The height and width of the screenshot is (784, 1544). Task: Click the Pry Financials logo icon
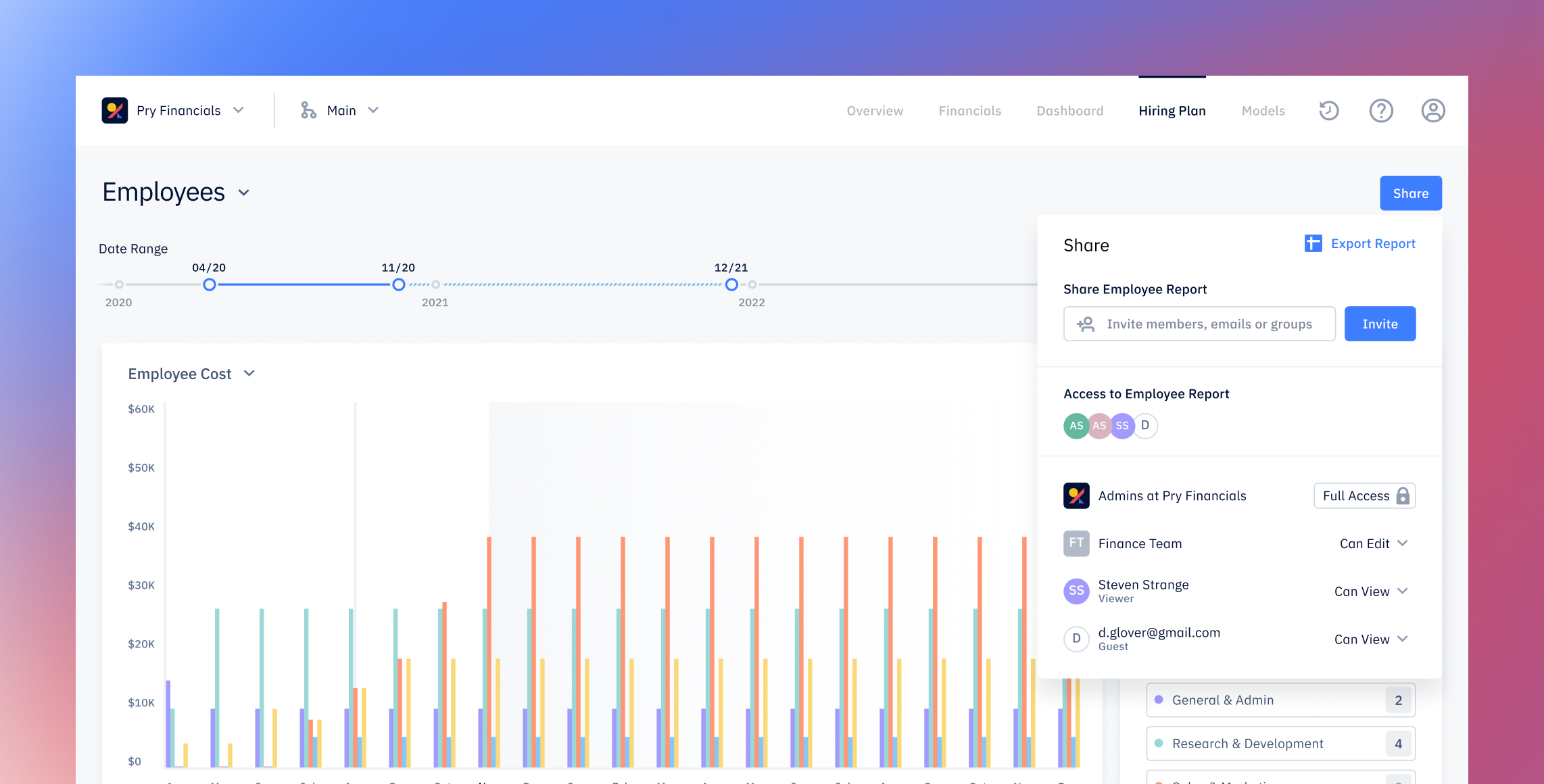click(115, 110)
